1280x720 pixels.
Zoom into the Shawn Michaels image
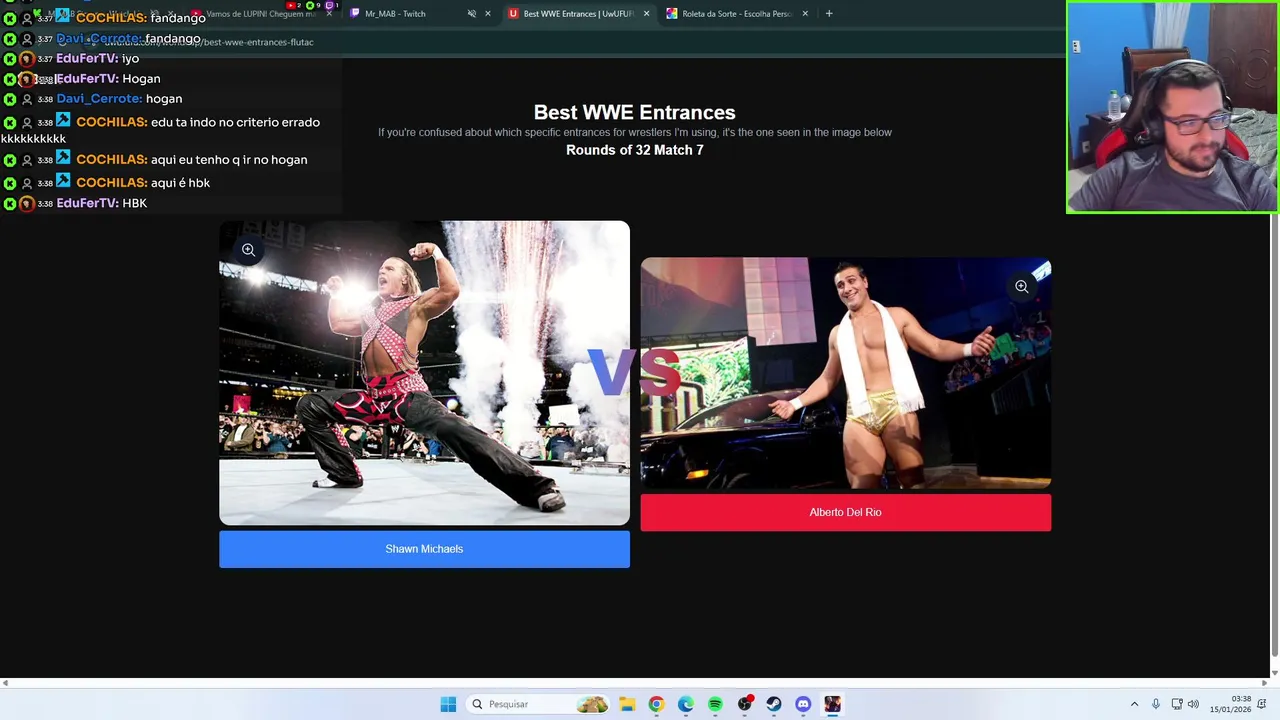point(248,249)
